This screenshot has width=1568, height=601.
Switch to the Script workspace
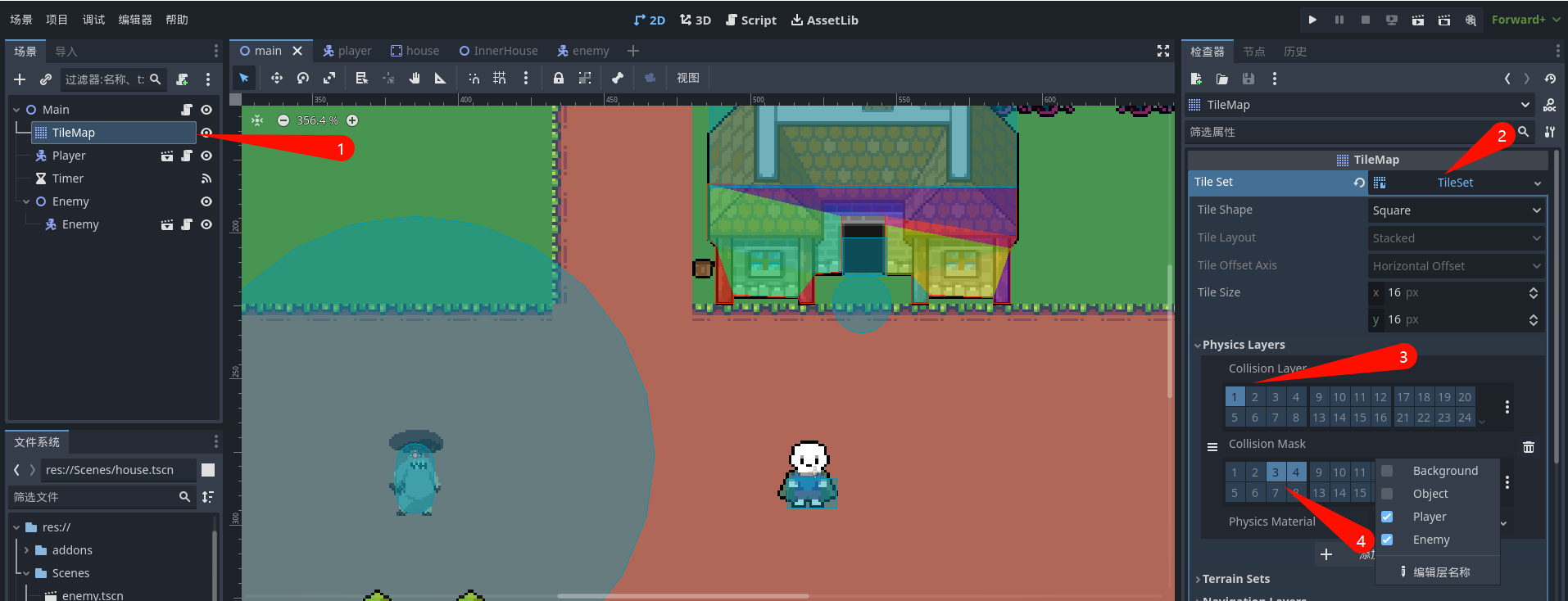tap(751, 20)
